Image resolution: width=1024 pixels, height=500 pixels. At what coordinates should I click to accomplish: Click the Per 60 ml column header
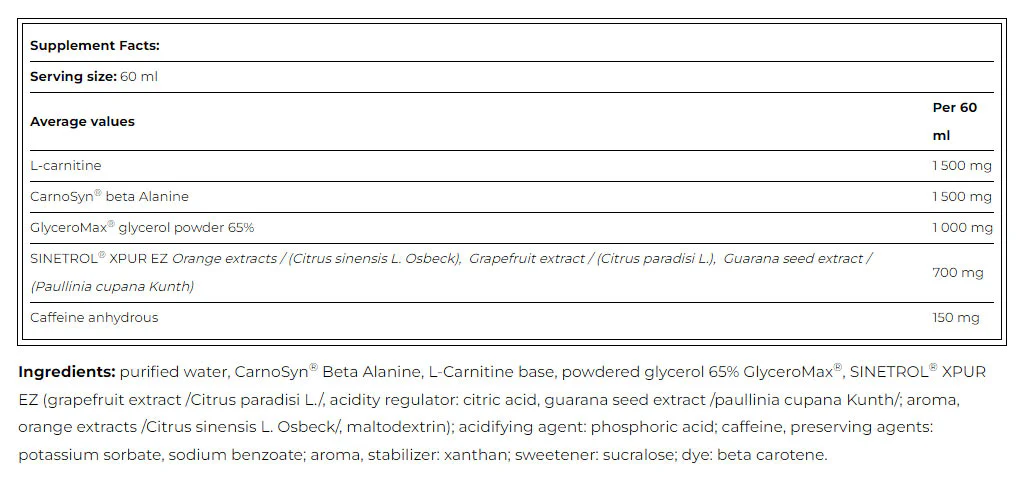tap(955, 121)
